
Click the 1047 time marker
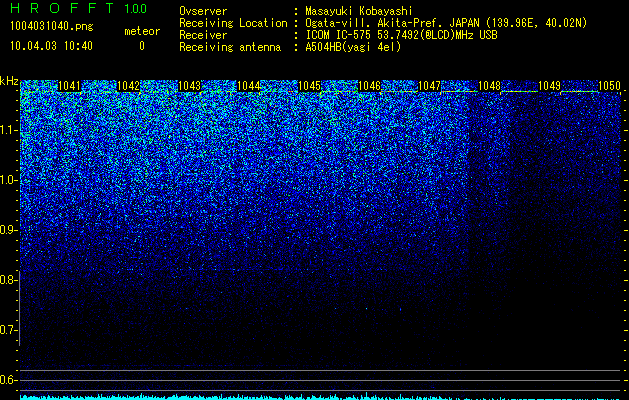[429, 86]
